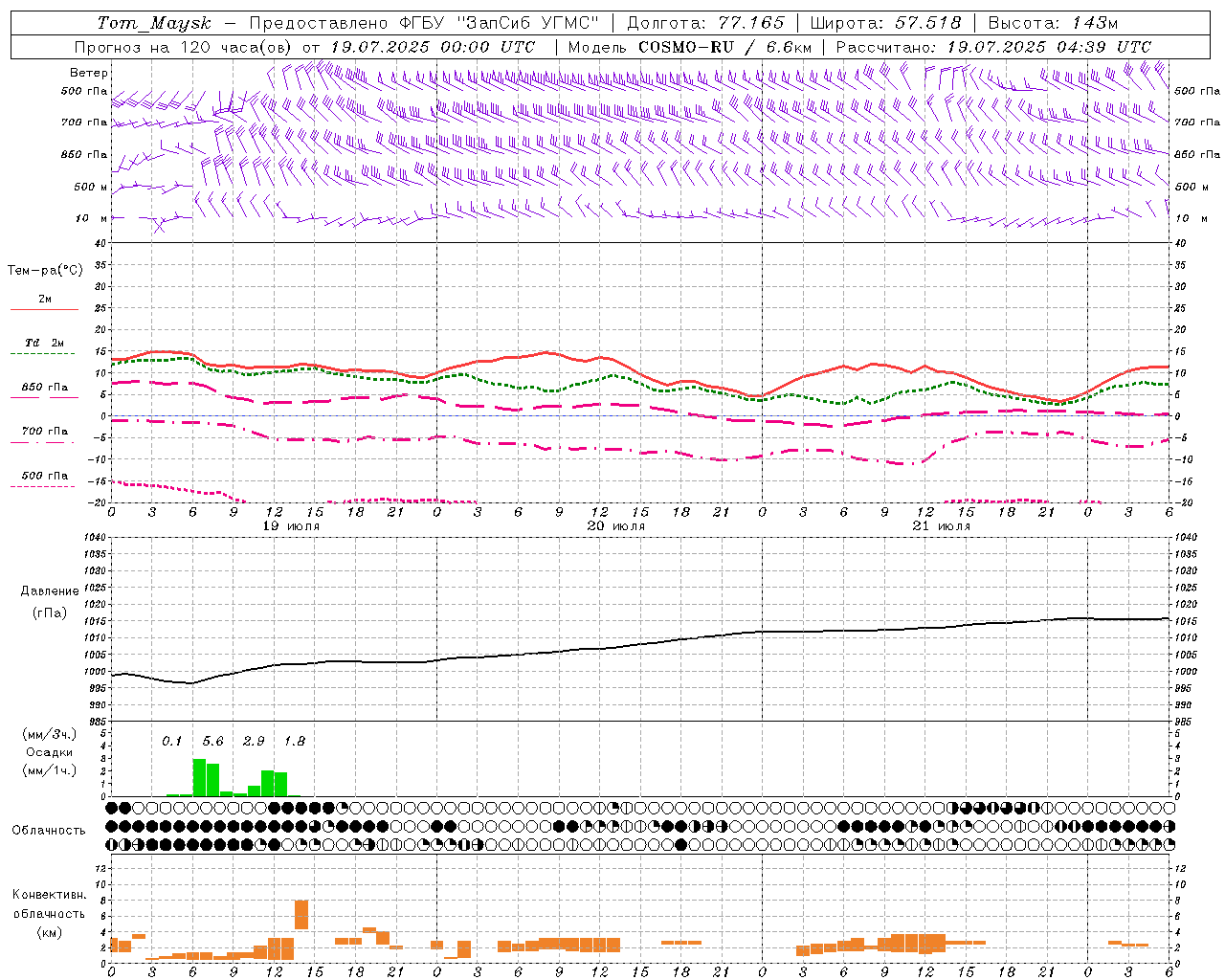Image resolution: width=1225 pixels, height=980 pixels.
Task: Click the '(мм/1ч.)' precipitation unit label
Action: pyautogui.click(x=50, y=770)
